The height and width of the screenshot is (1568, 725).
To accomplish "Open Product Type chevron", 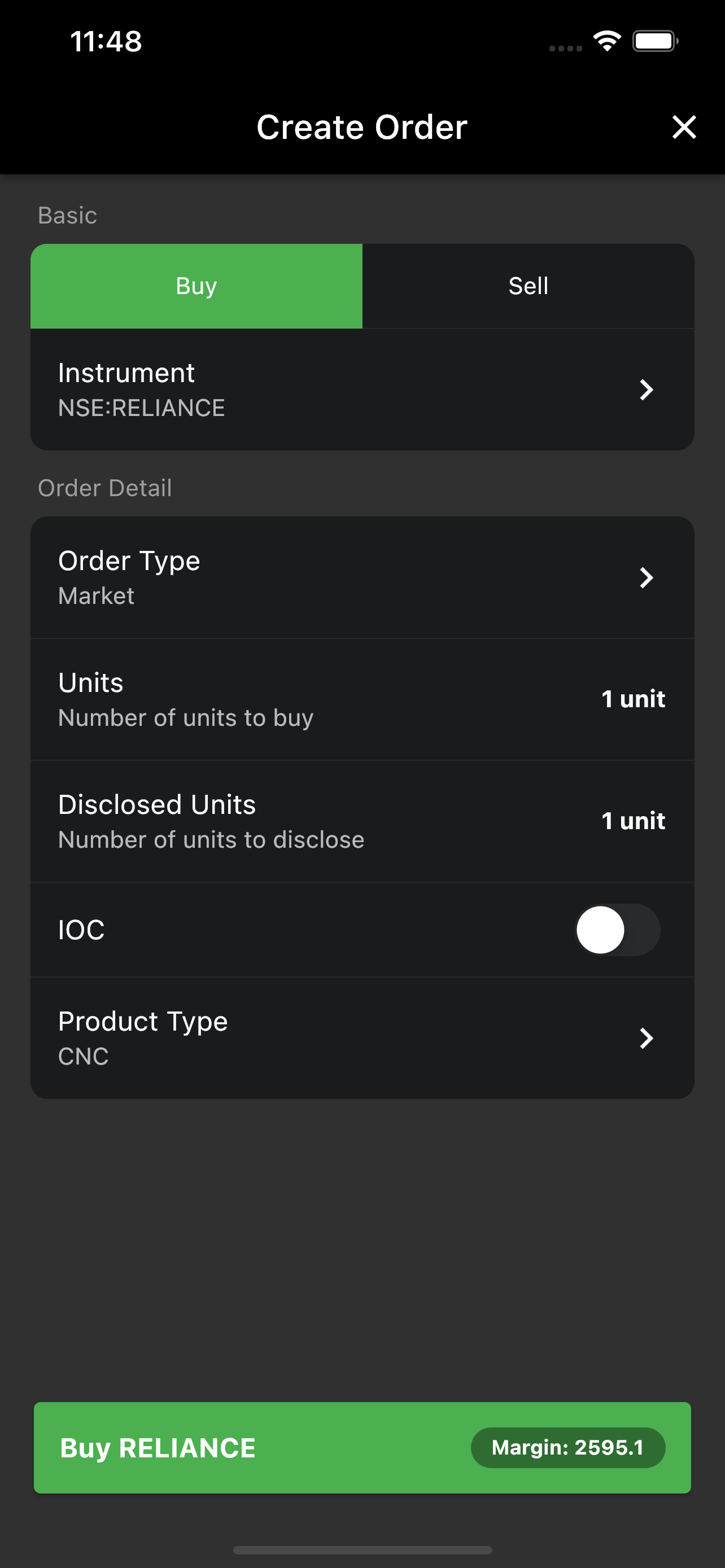I will pos(646,1038).
